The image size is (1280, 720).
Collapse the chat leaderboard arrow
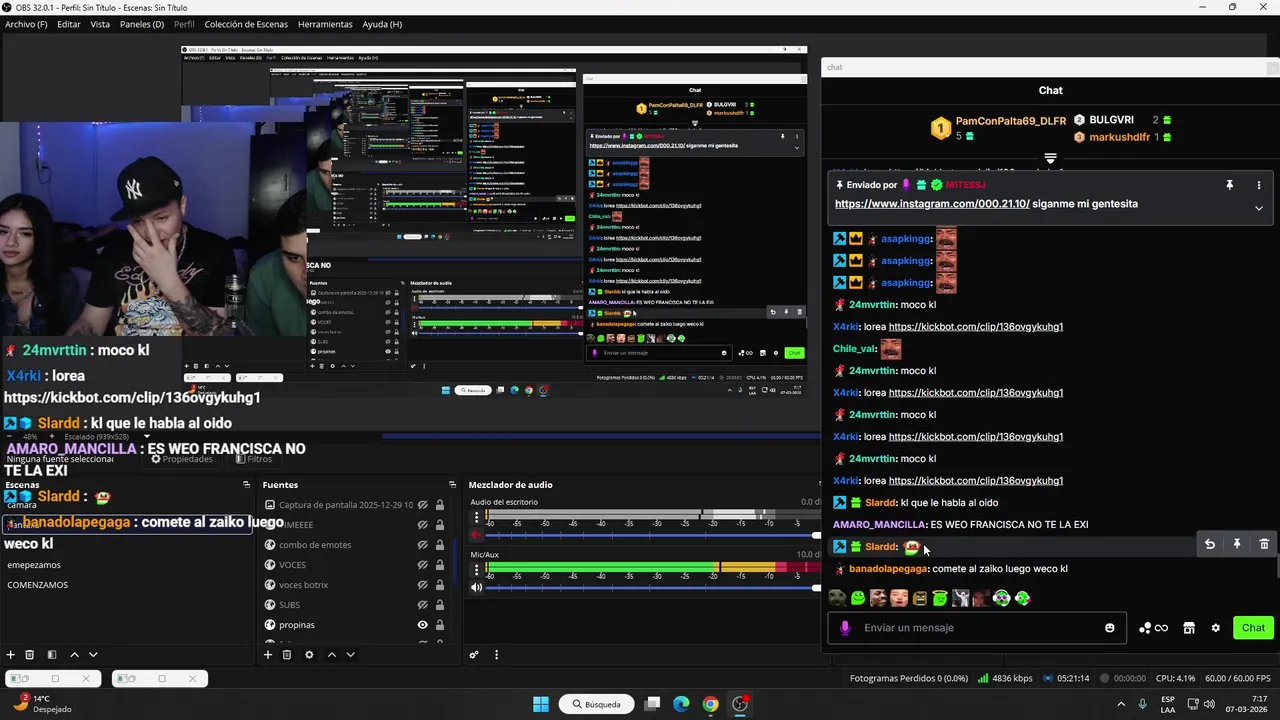click(x=1050, y=159)
